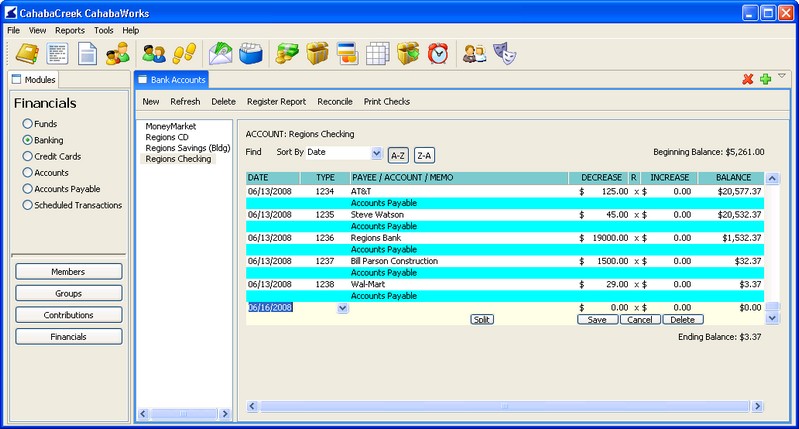The image size is (799, 429).
Task: Open the Sort By Date dropdown
Action: pyautogui.click(x=376, y=153)
